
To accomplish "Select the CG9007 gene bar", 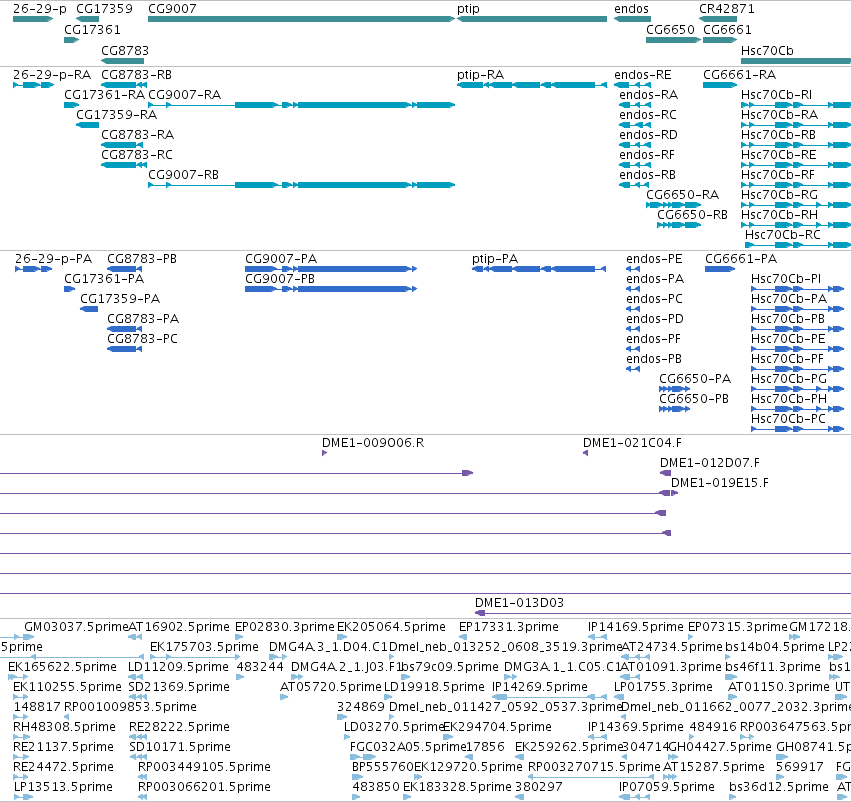I will pos(301,19).
